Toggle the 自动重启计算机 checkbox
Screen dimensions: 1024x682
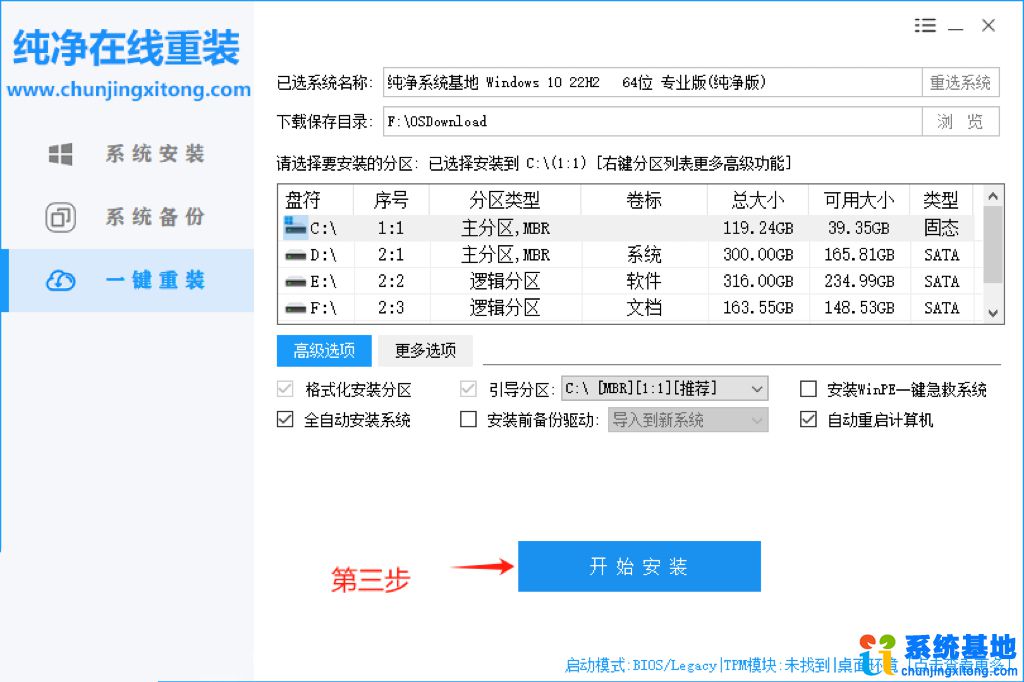(808, 419)
